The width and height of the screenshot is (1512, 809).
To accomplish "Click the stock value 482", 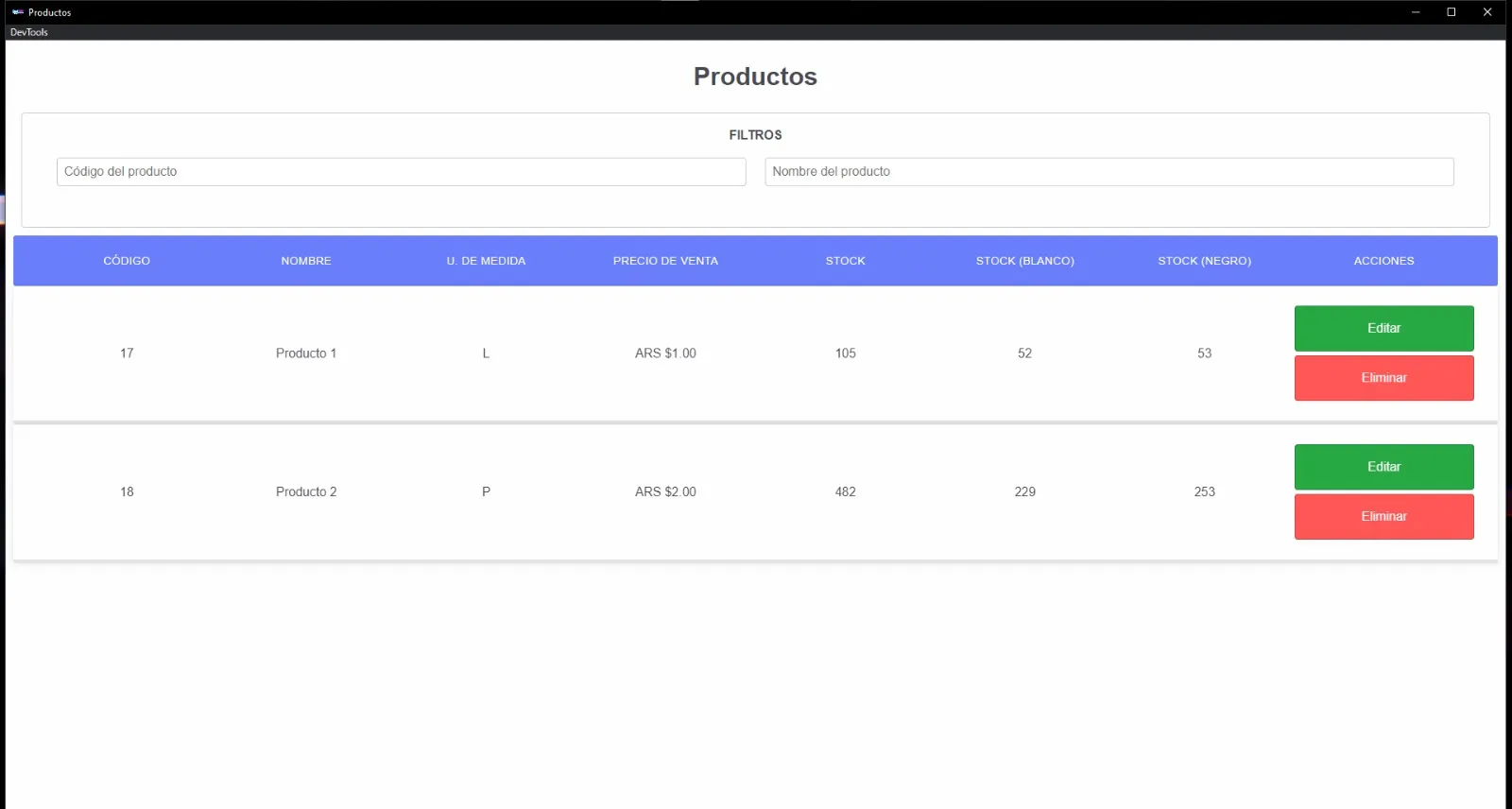I will (x=846, y=492).
